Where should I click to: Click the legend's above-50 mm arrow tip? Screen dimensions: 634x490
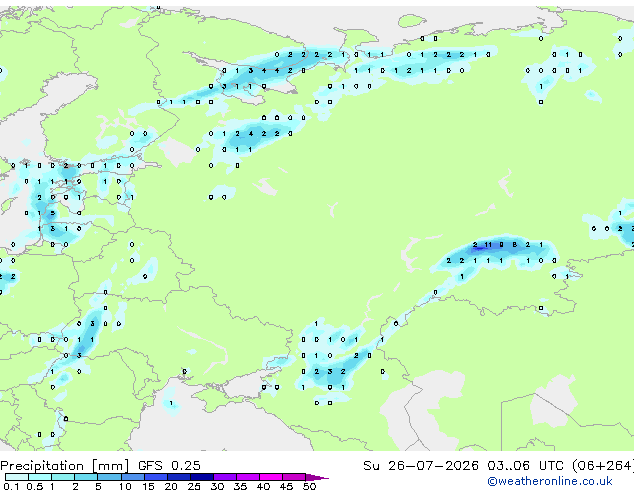(x=317, y=477)
